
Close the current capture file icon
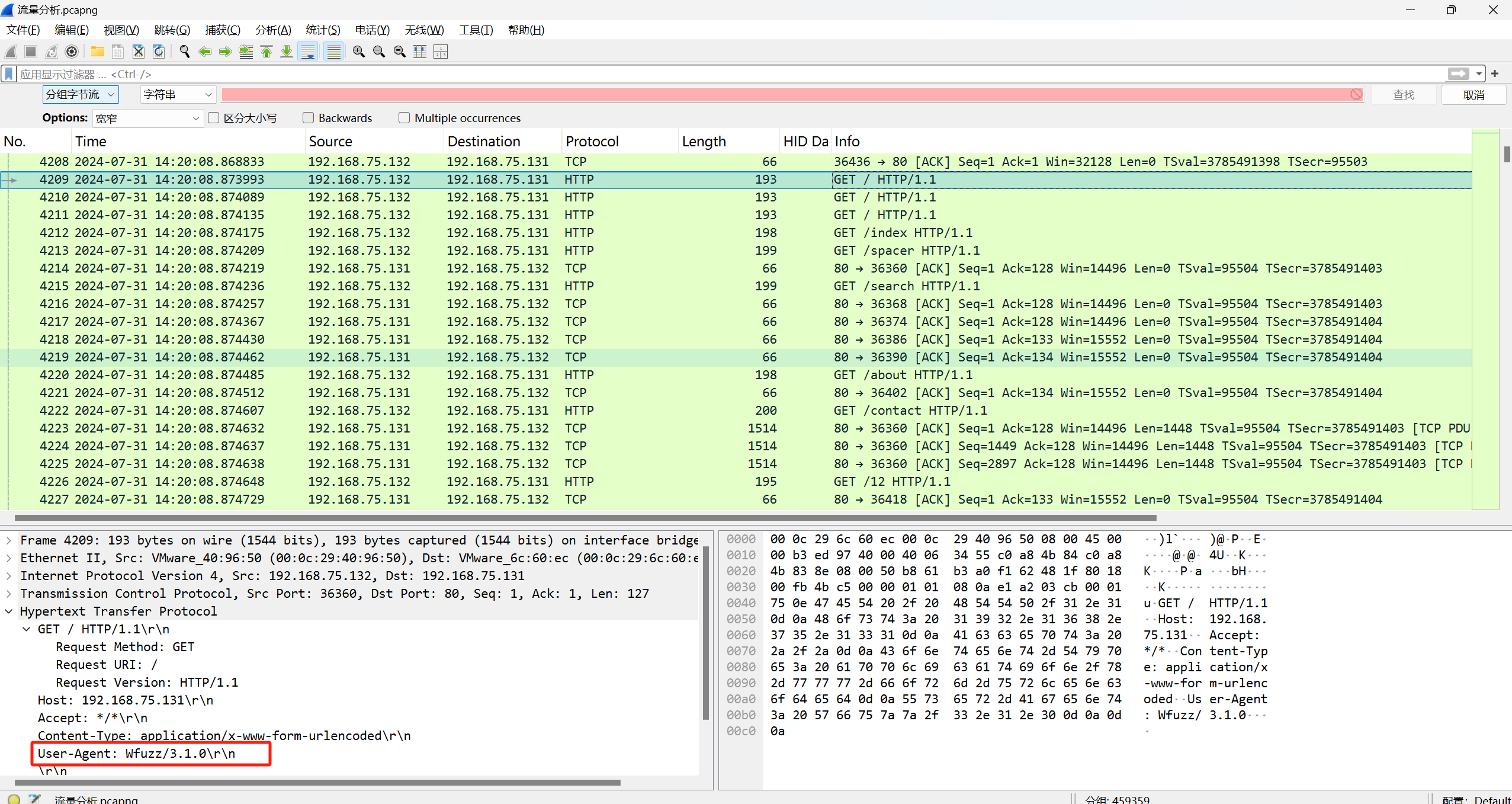click(x=138, y=52)
